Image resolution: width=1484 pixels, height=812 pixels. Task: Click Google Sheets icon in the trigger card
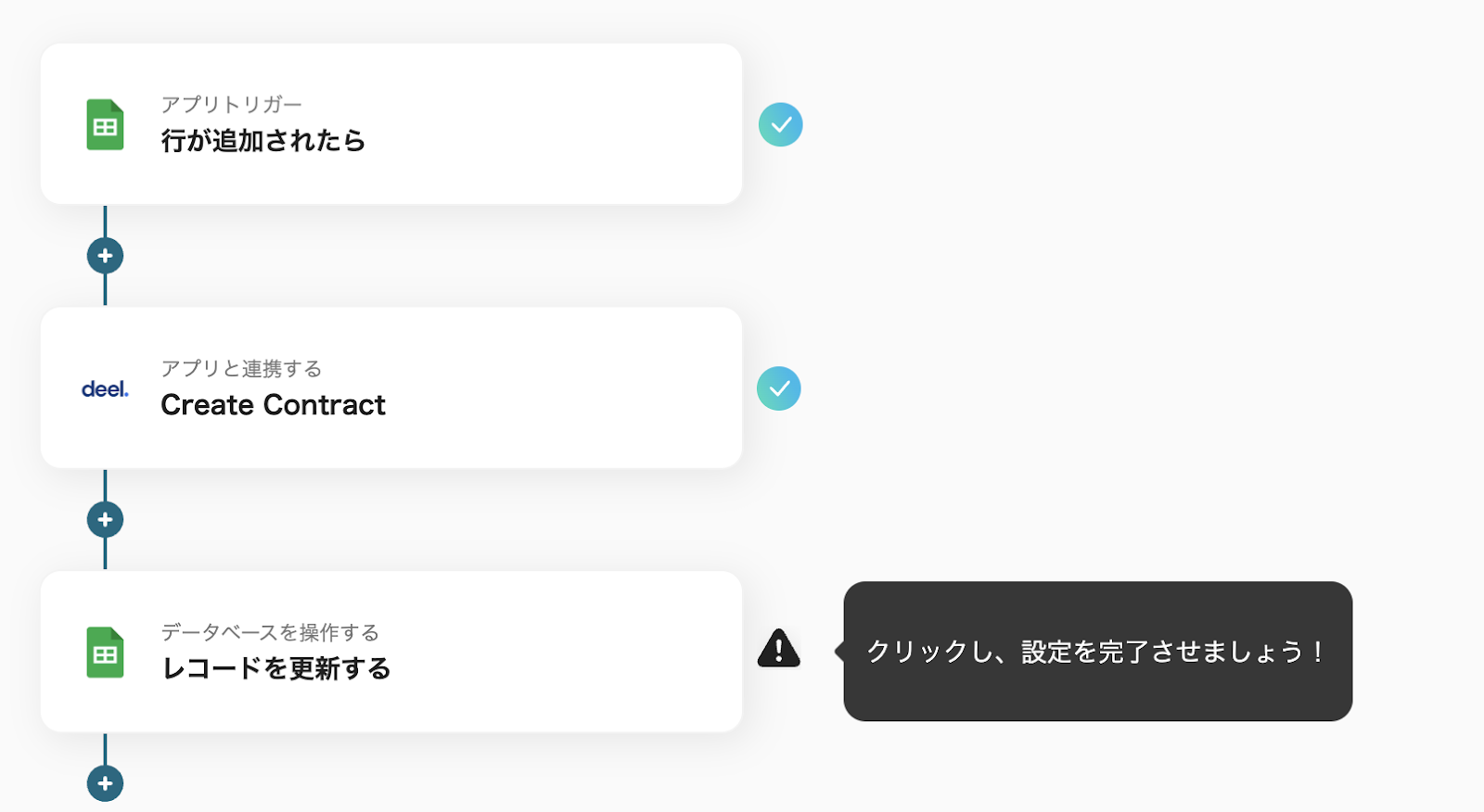(105, 125)
